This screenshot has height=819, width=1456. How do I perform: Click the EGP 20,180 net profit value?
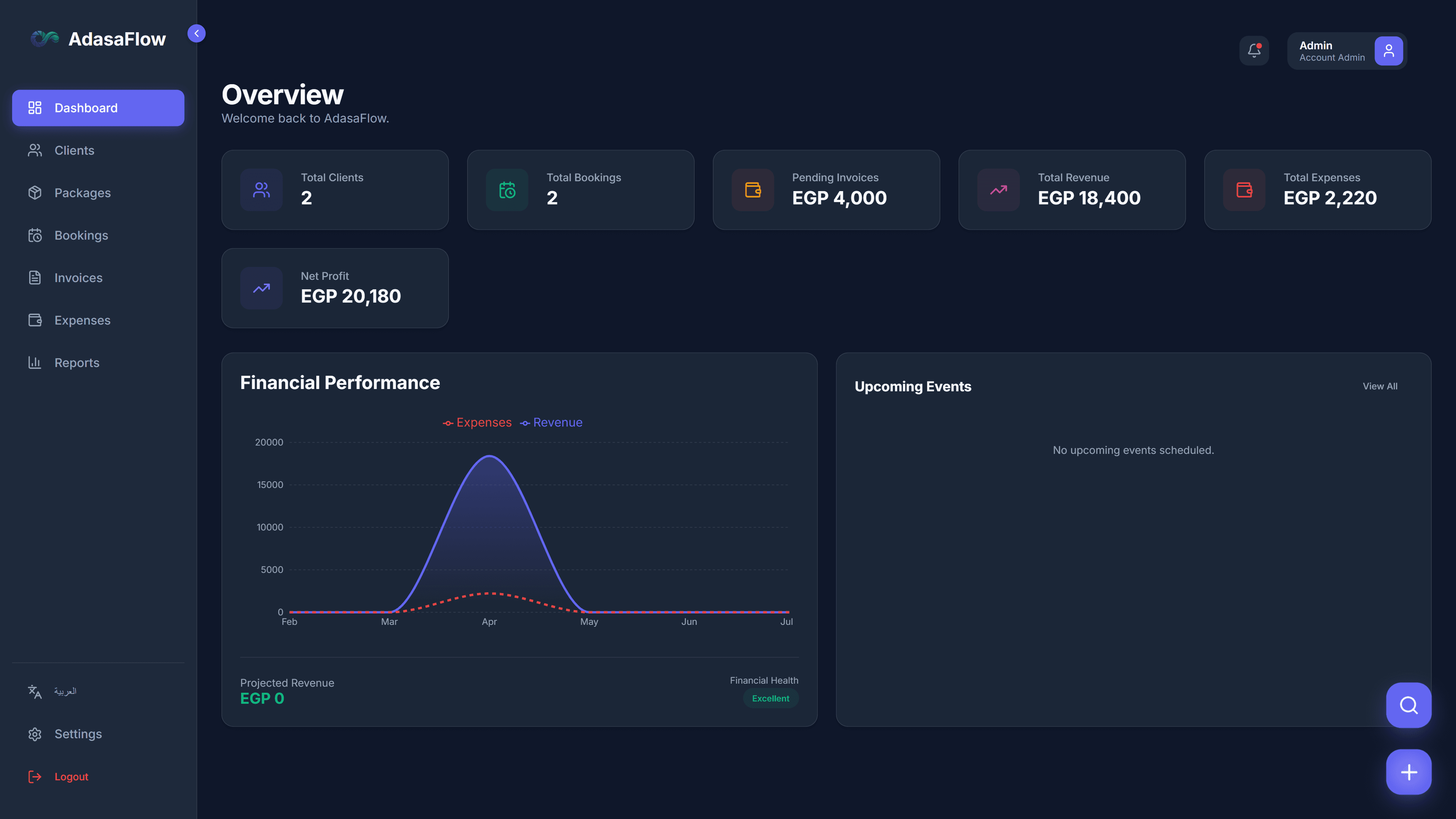(350, 296)
